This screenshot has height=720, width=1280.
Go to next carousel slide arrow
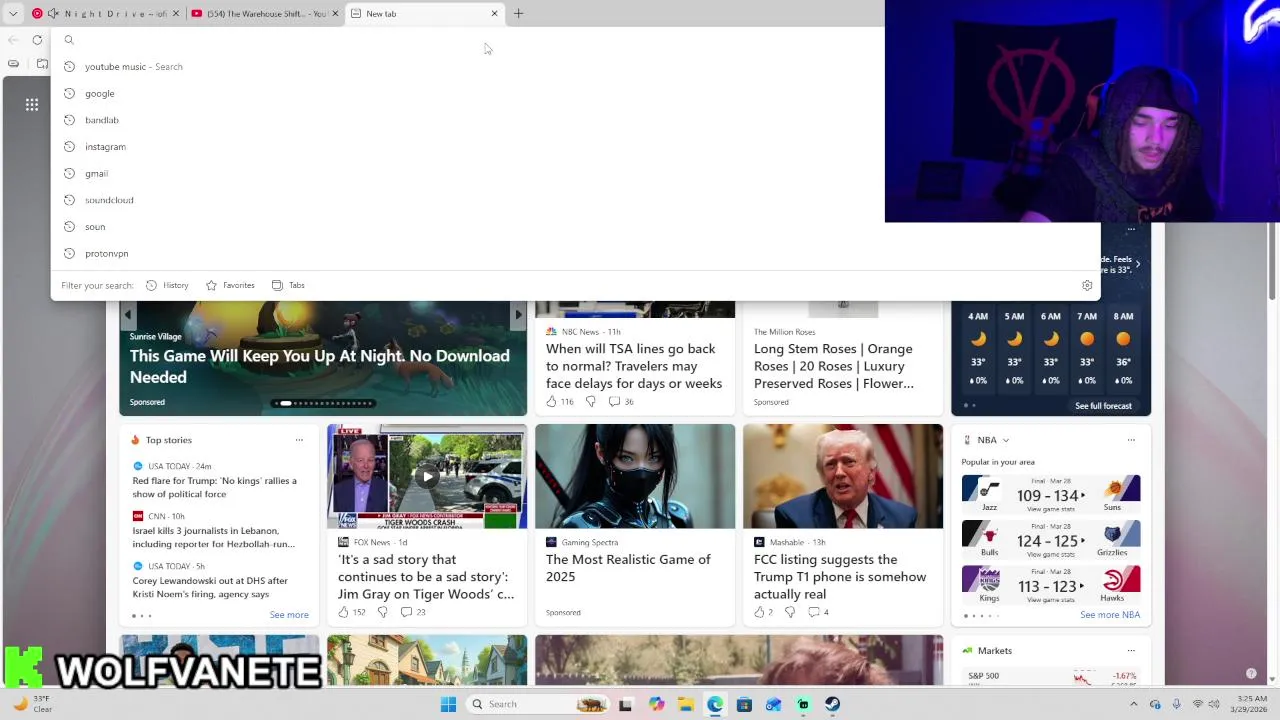point(518,315)
